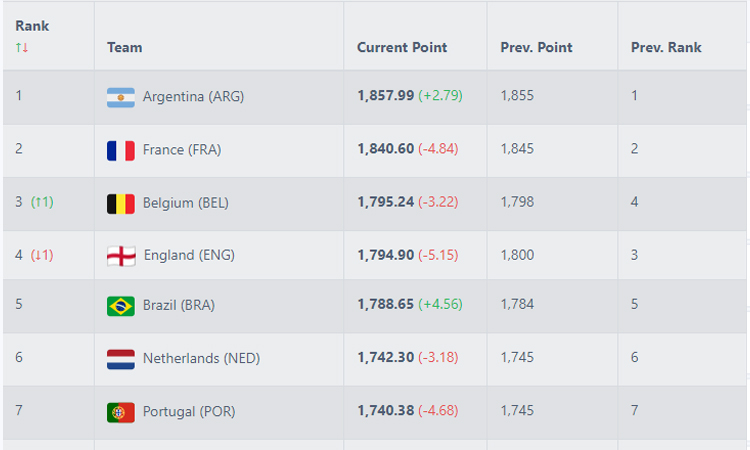The width and height of the screenshot is (750, 450).
Task: Click the Belgium flag icon
Action: click(121, 204)
